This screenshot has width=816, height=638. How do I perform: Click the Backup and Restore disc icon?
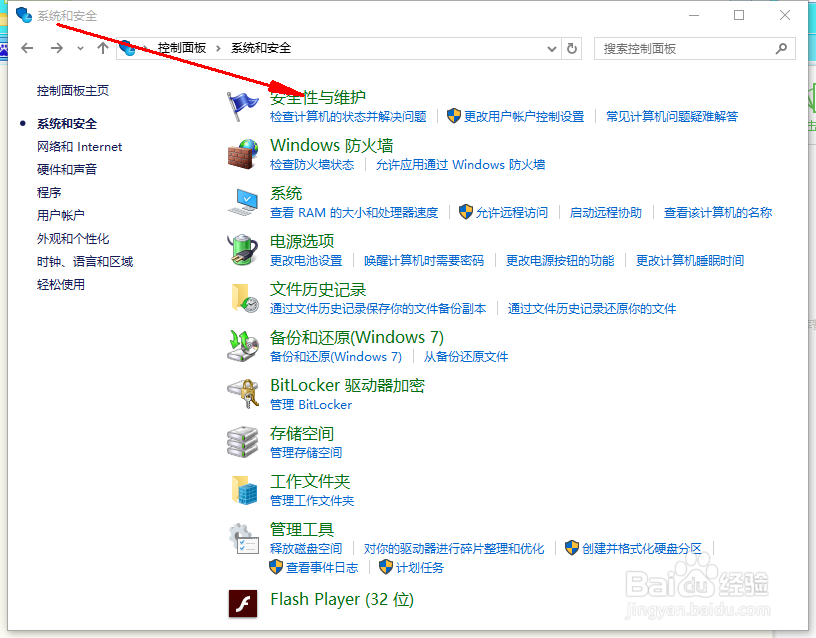(x=243, y=346)
